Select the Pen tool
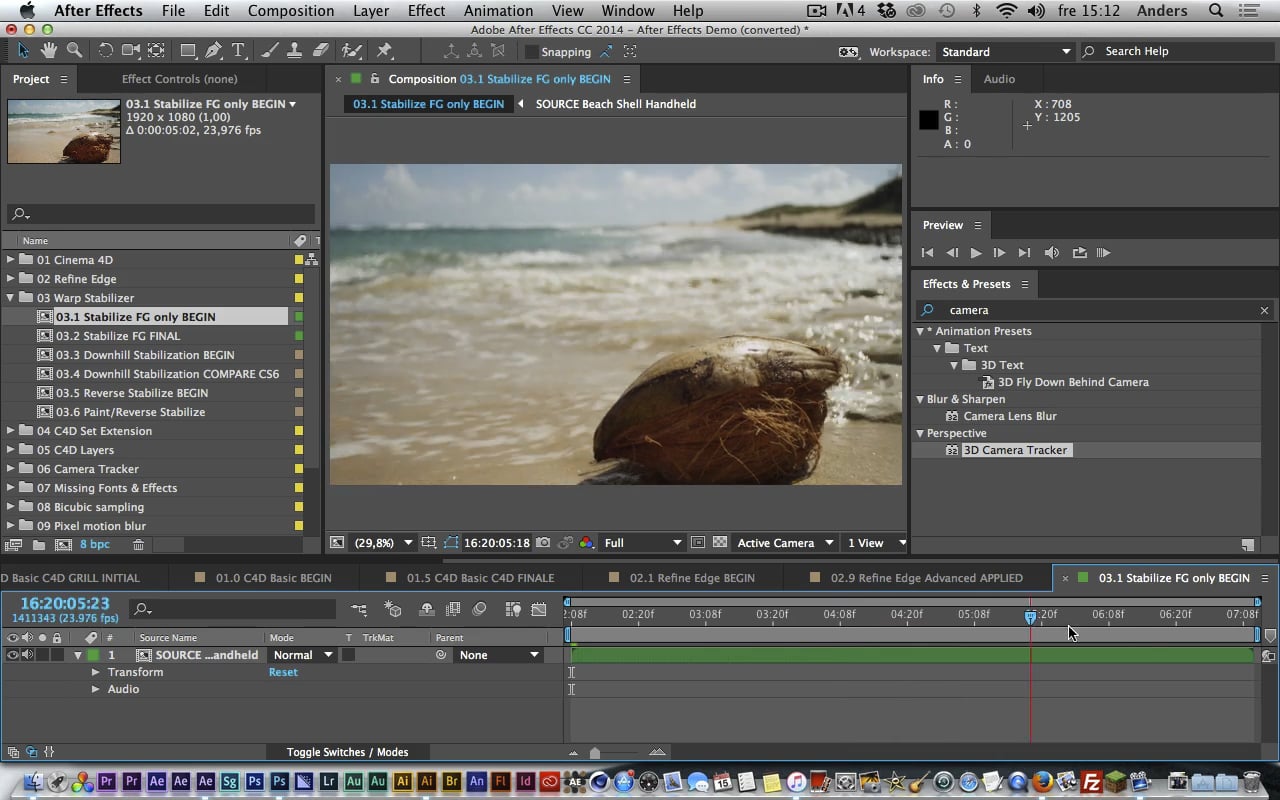 (x=213, y=51)
